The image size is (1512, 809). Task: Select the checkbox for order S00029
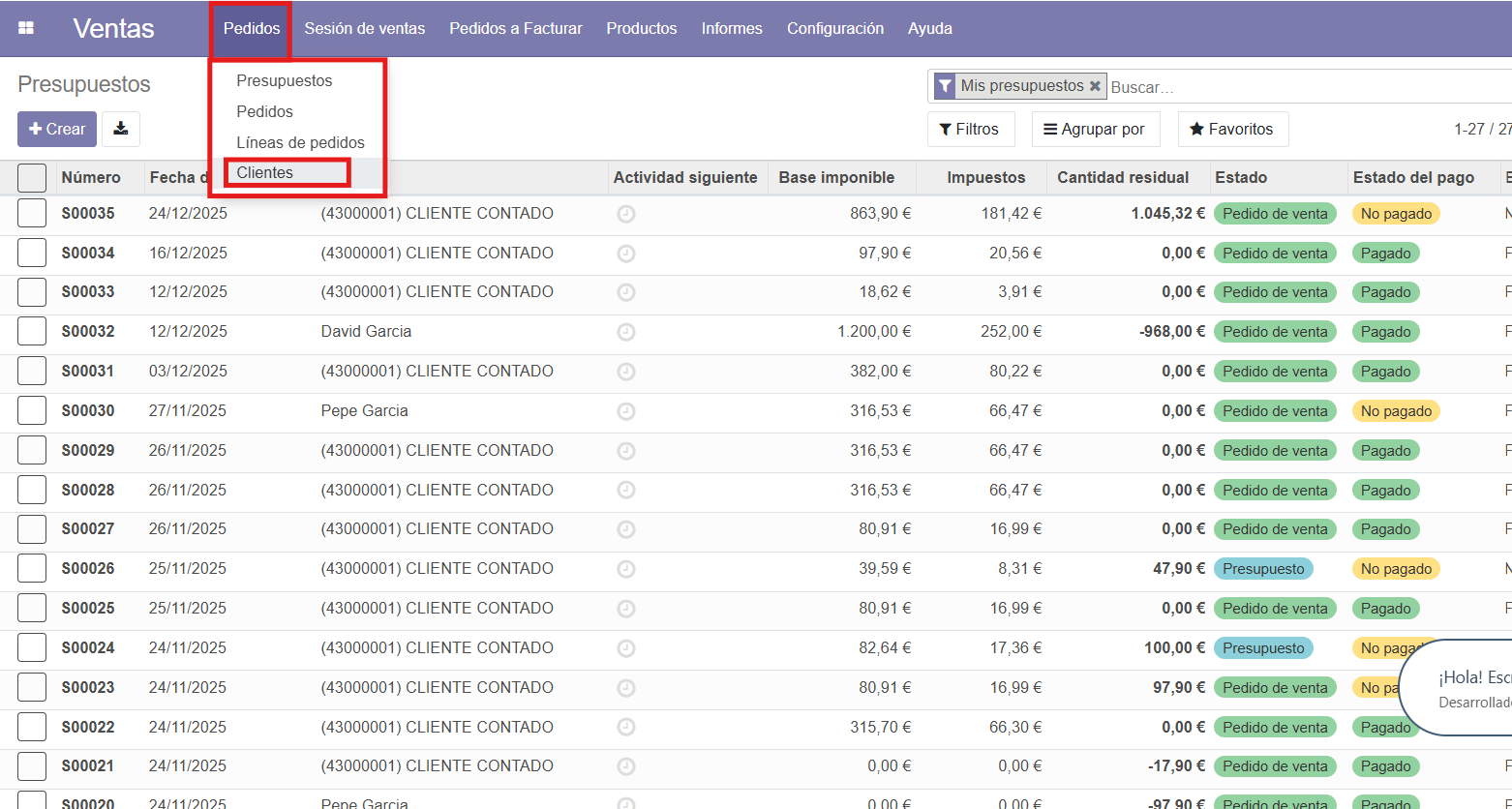32,451
